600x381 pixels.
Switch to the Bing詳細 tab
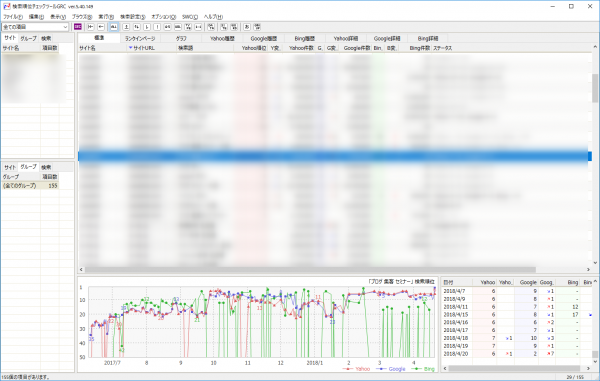pos(428,38)
